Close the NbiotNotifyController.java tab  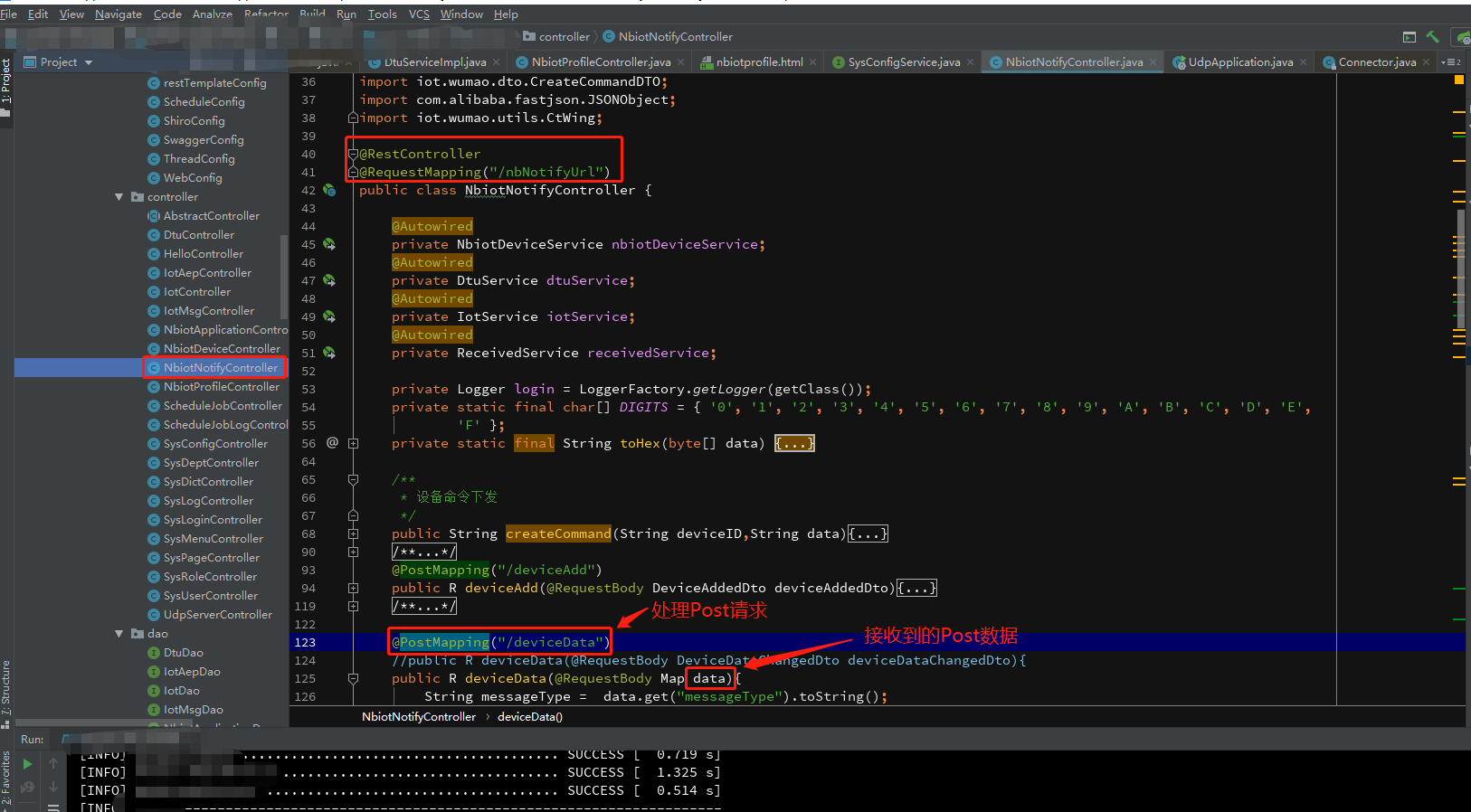pyautogui.click(x=1153, y=62)
